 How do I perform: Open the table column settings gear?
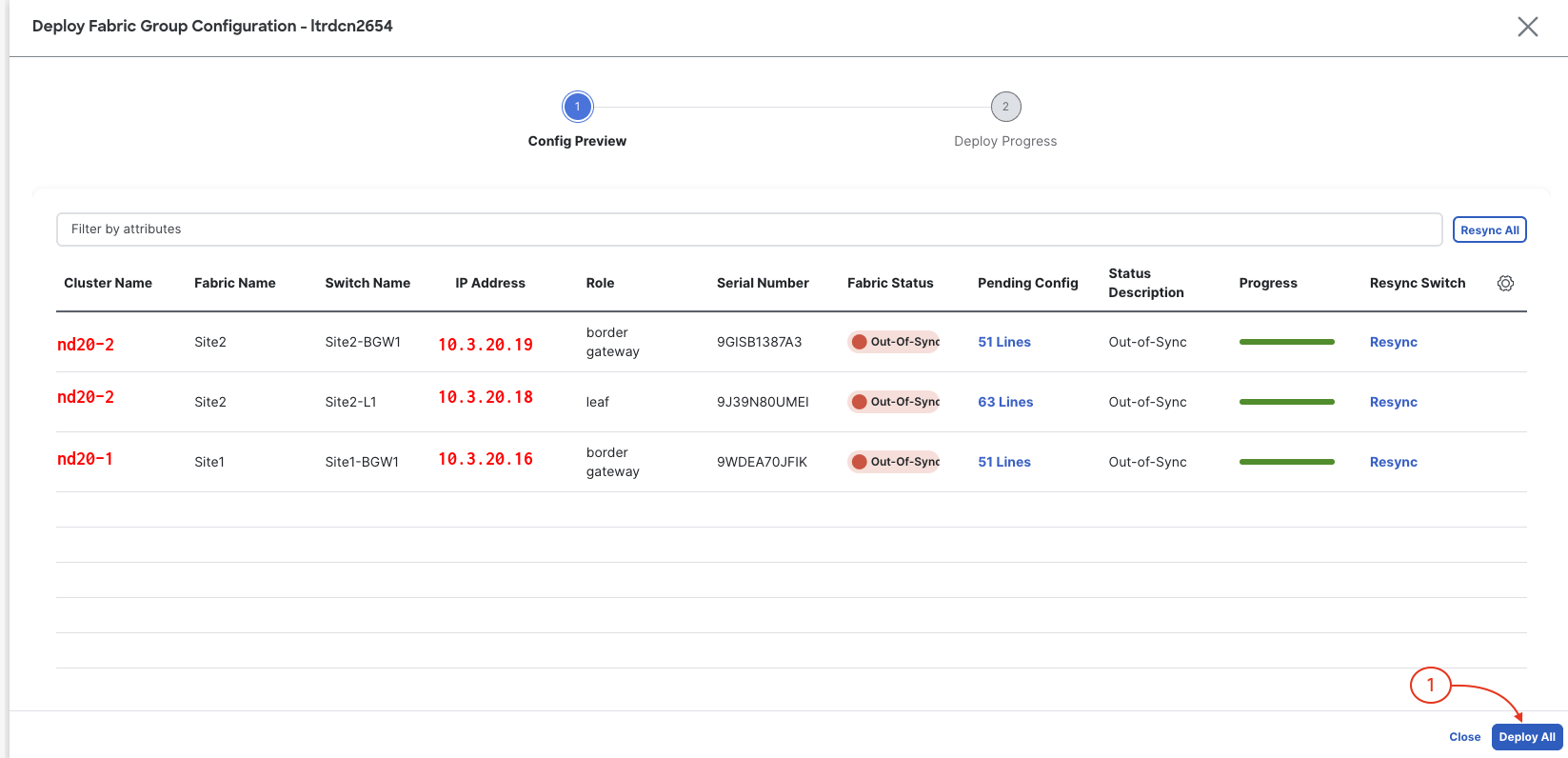pyautogui.click(x=1505, y=283)
